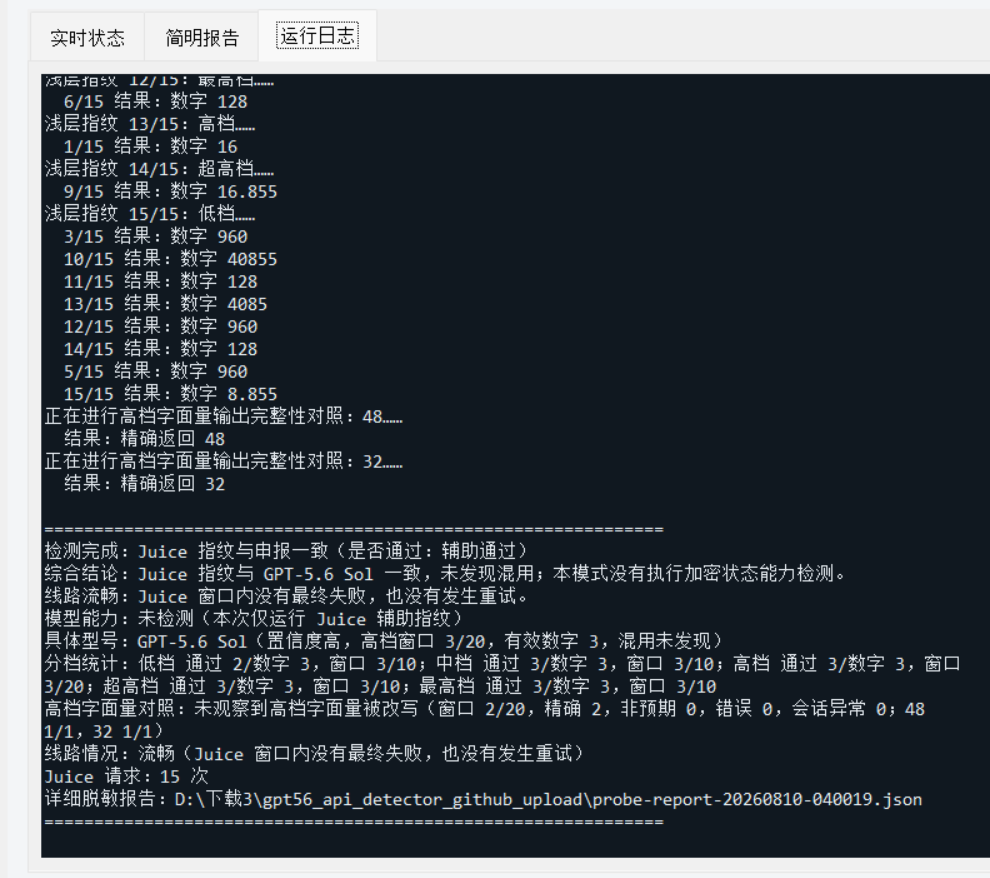Click the 'Juice 请求: 15 次' line

(126, 776)
